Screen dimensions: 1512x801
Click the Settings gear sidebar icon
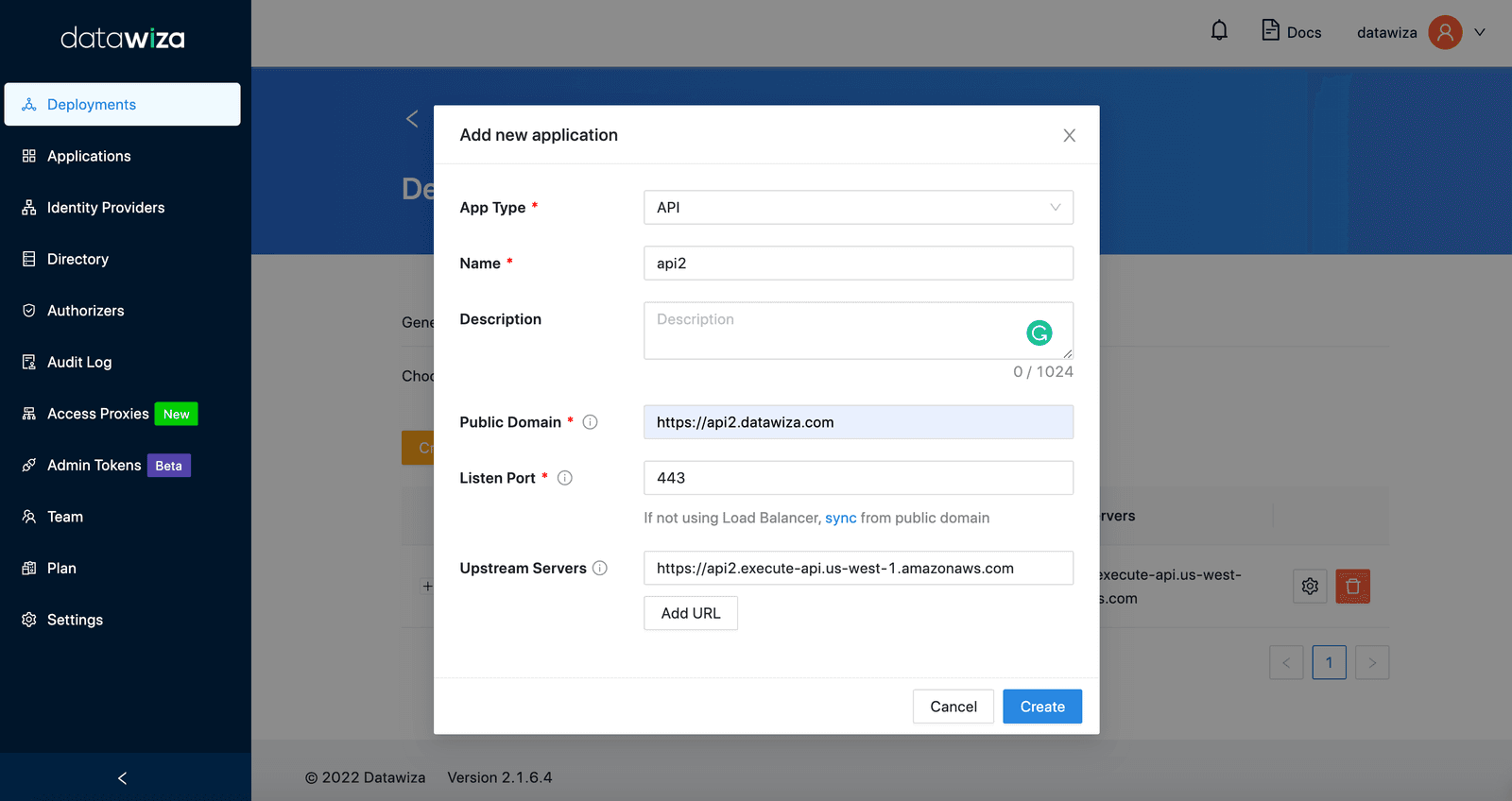coord(29,620)
